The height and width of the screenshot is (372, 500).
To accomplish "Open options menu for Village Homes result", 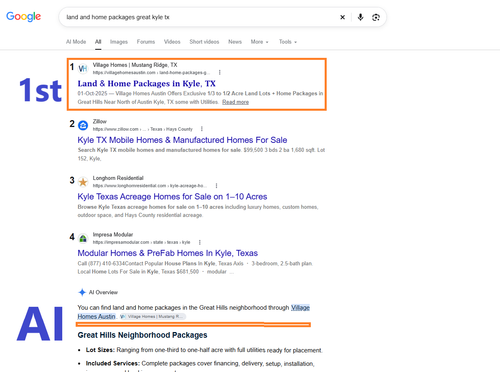I will [x=219, y=73].
